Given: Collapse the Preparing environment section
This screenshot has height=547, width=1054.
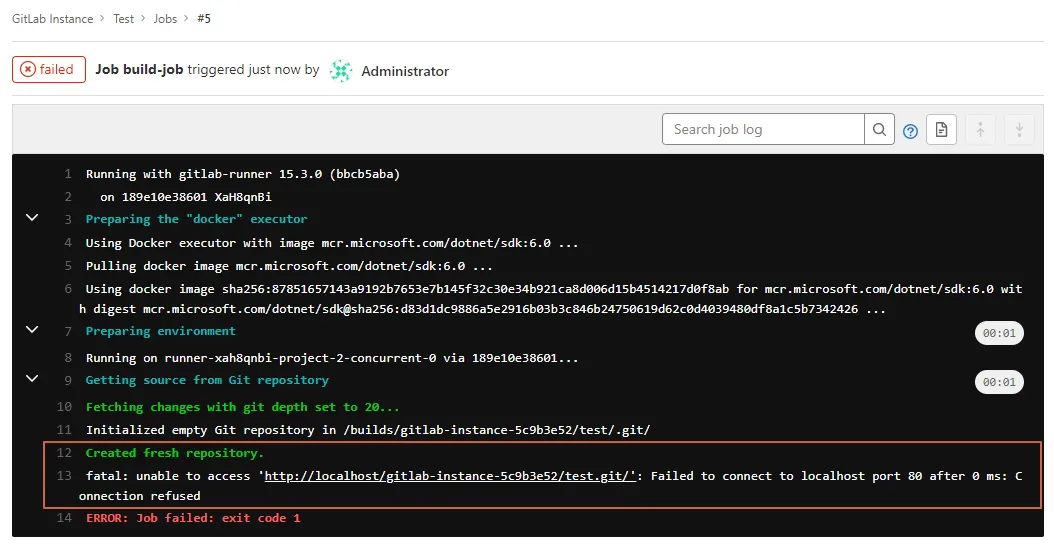Looking at the screenshot, I should (32, 330).
